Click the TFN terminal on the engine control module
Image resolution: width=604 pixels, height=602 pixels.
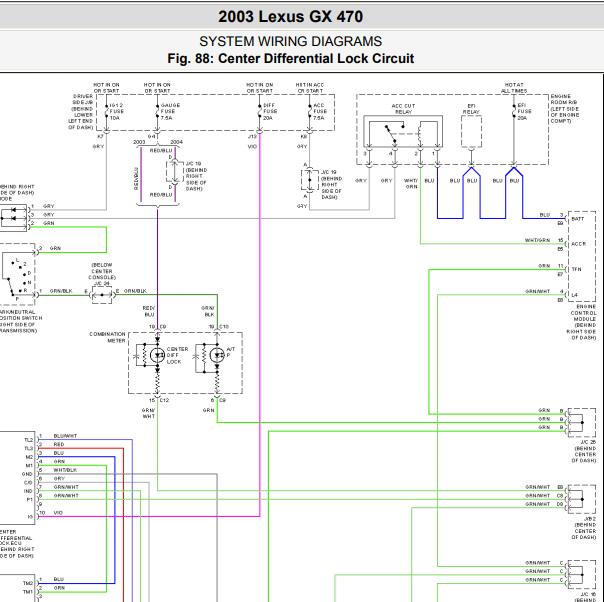(x=577, y=269)
